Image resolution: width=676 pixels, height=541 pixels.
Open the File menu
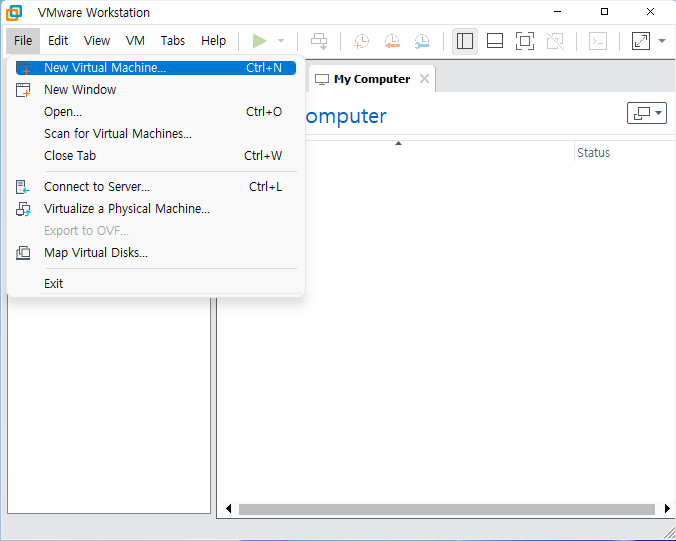pyautogui.click(x=23, y=41)
